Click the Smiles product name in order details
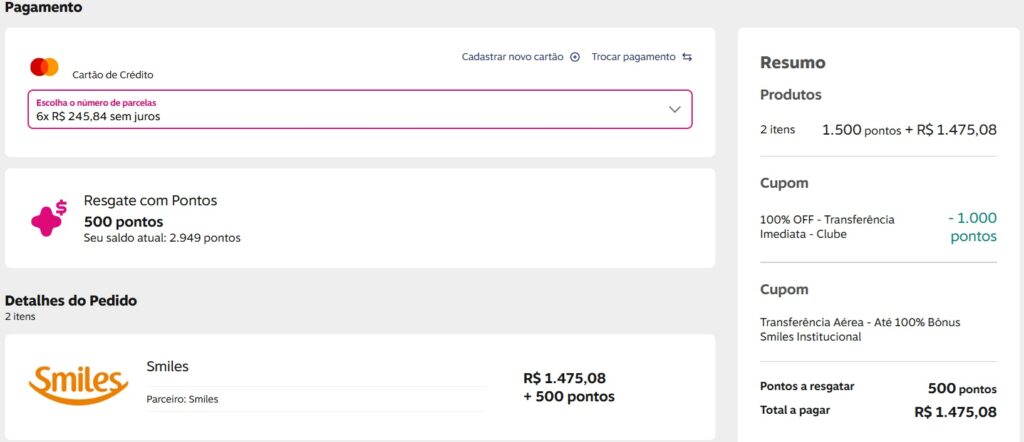Screen dimensions: 1024x442 167,366
